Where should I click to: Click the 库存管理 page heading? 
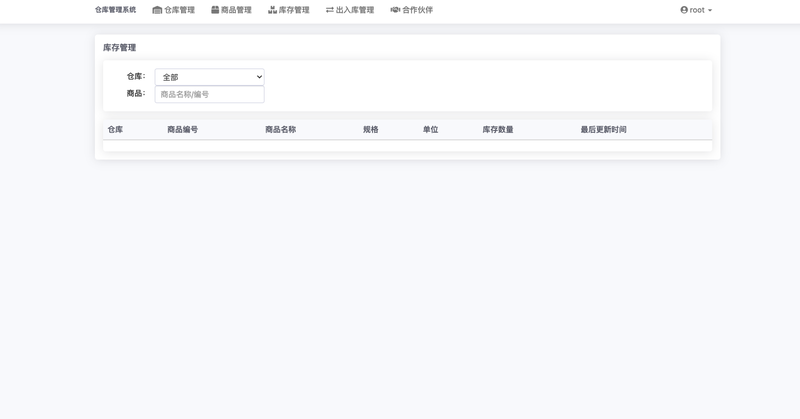pos(119,47)
